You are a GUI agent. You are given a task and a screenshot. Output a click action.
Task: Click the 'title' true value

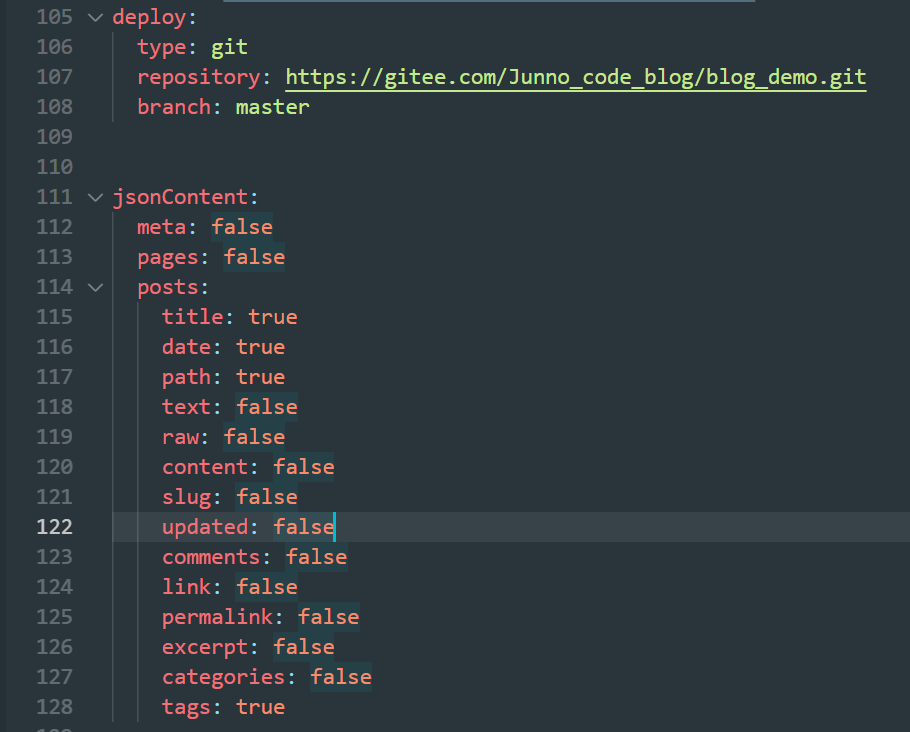pyautogui.click(x=273, y=317)
